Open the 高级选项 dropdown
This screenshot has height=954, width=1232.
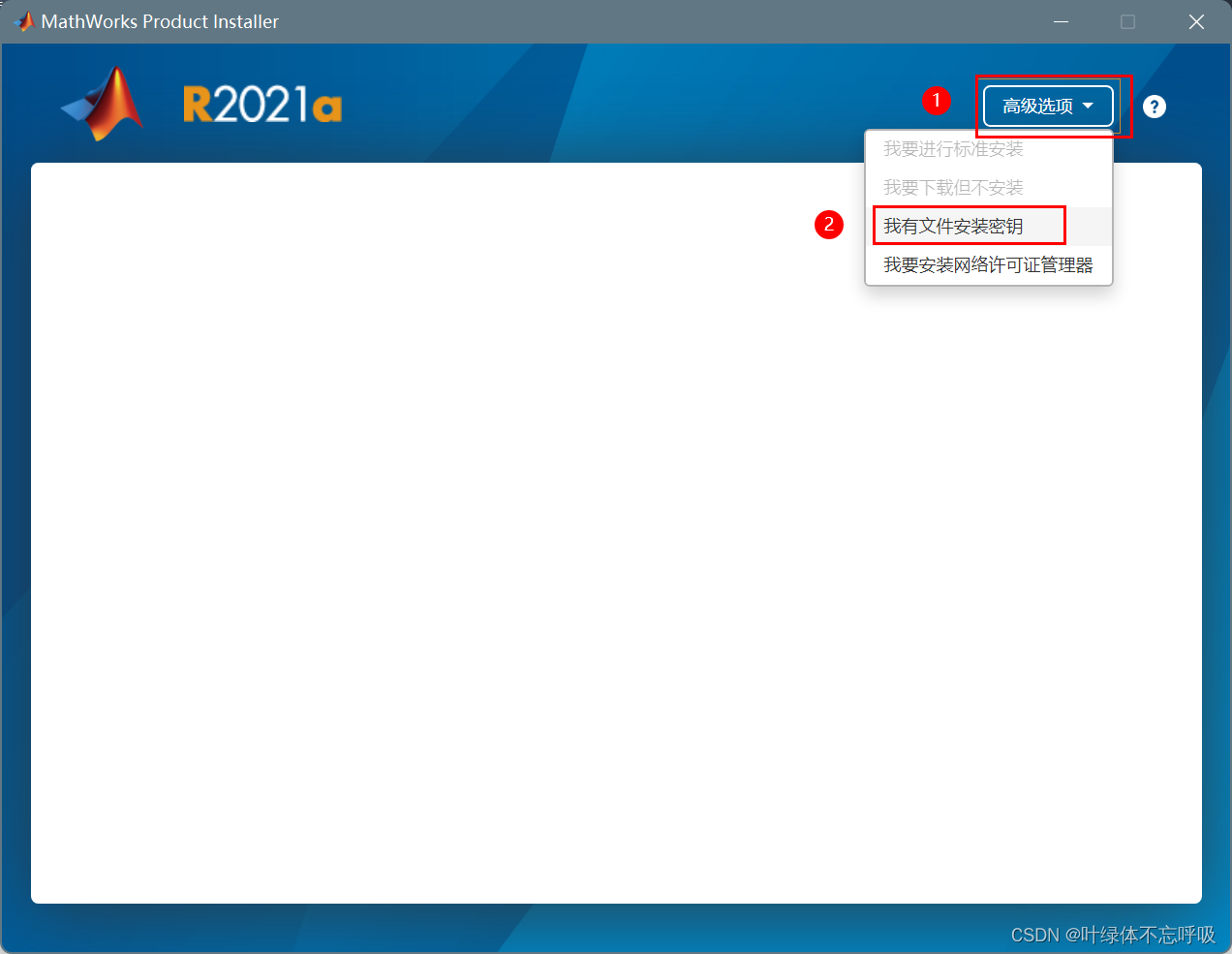click(1038, 107)
